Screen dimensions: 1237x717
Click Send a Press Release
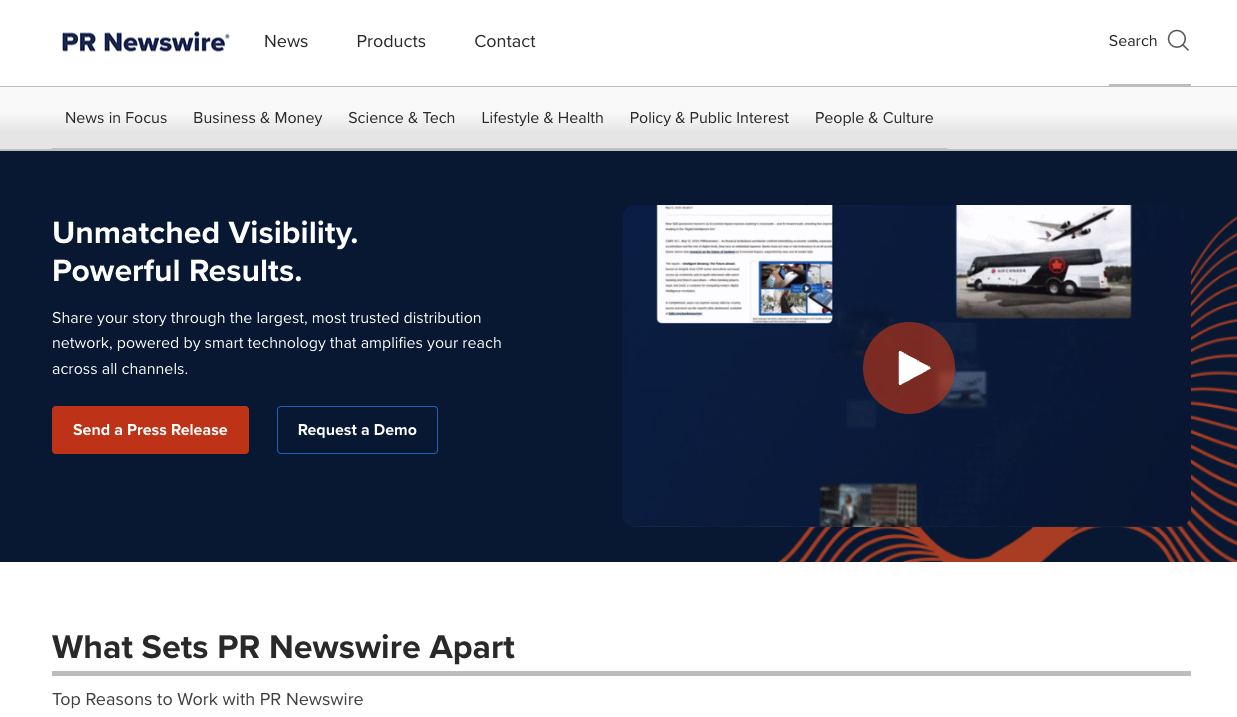(x=150, y=429)
